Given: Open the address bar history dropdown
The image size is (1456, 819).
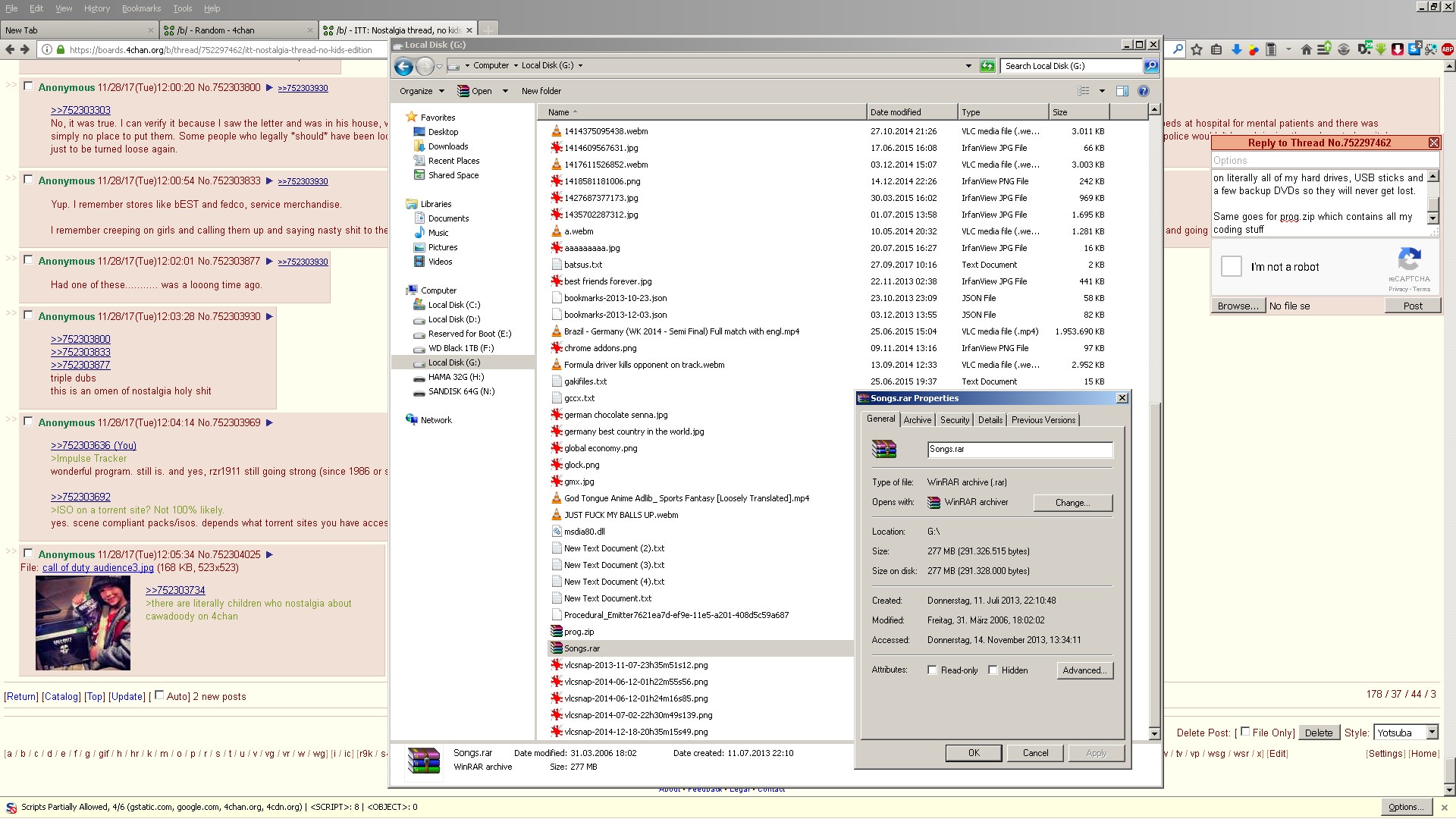Looking at the screenshot, I should pyautogui.click(x=968, y=66).
